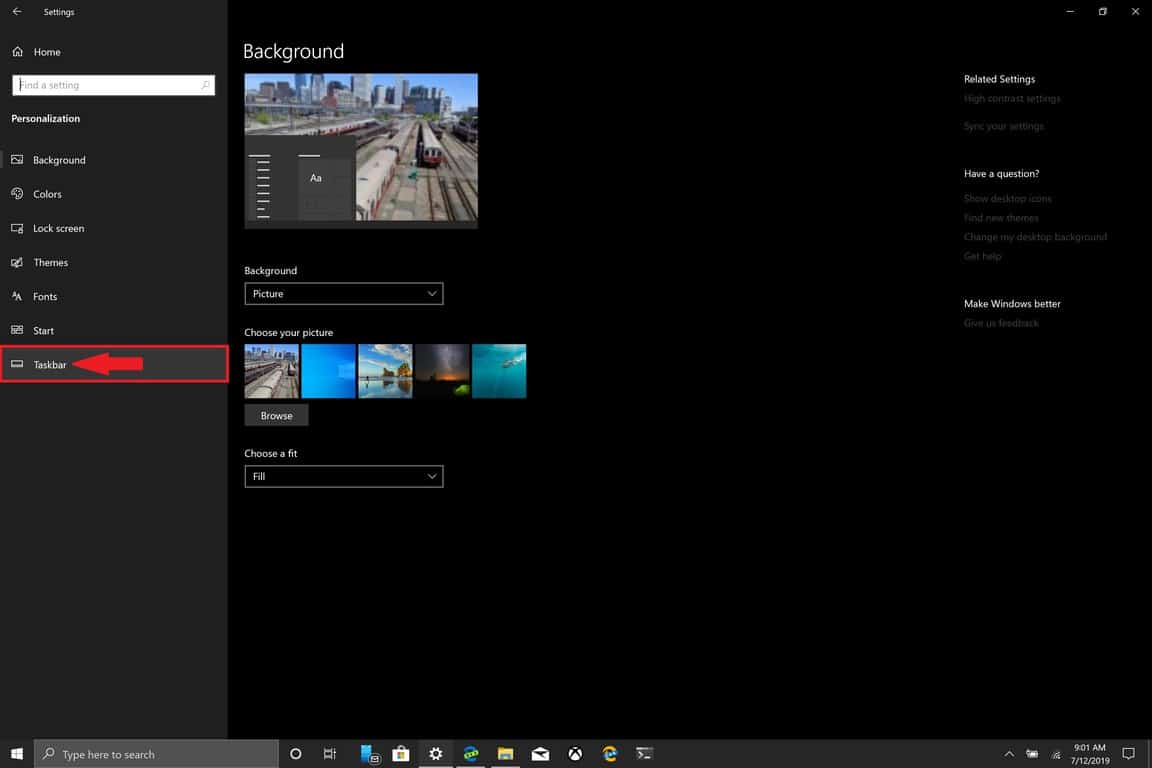Viewport: 1152px width, 768px height.
Task: Choose the underwater swimmer picture thumbnail
Action: (x=499, y=371)
